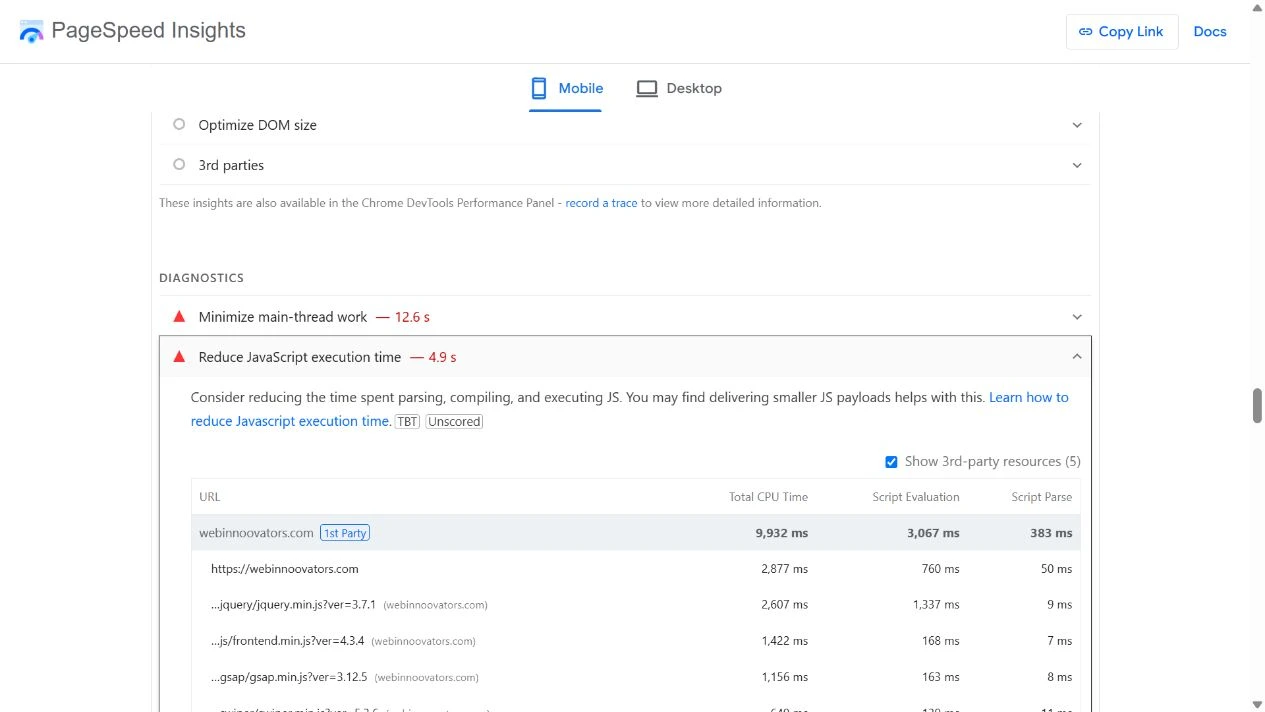The height and width of the screenshot is (712, 1265).
Task: Click the TBT tag label
Action: pos(407,422)
